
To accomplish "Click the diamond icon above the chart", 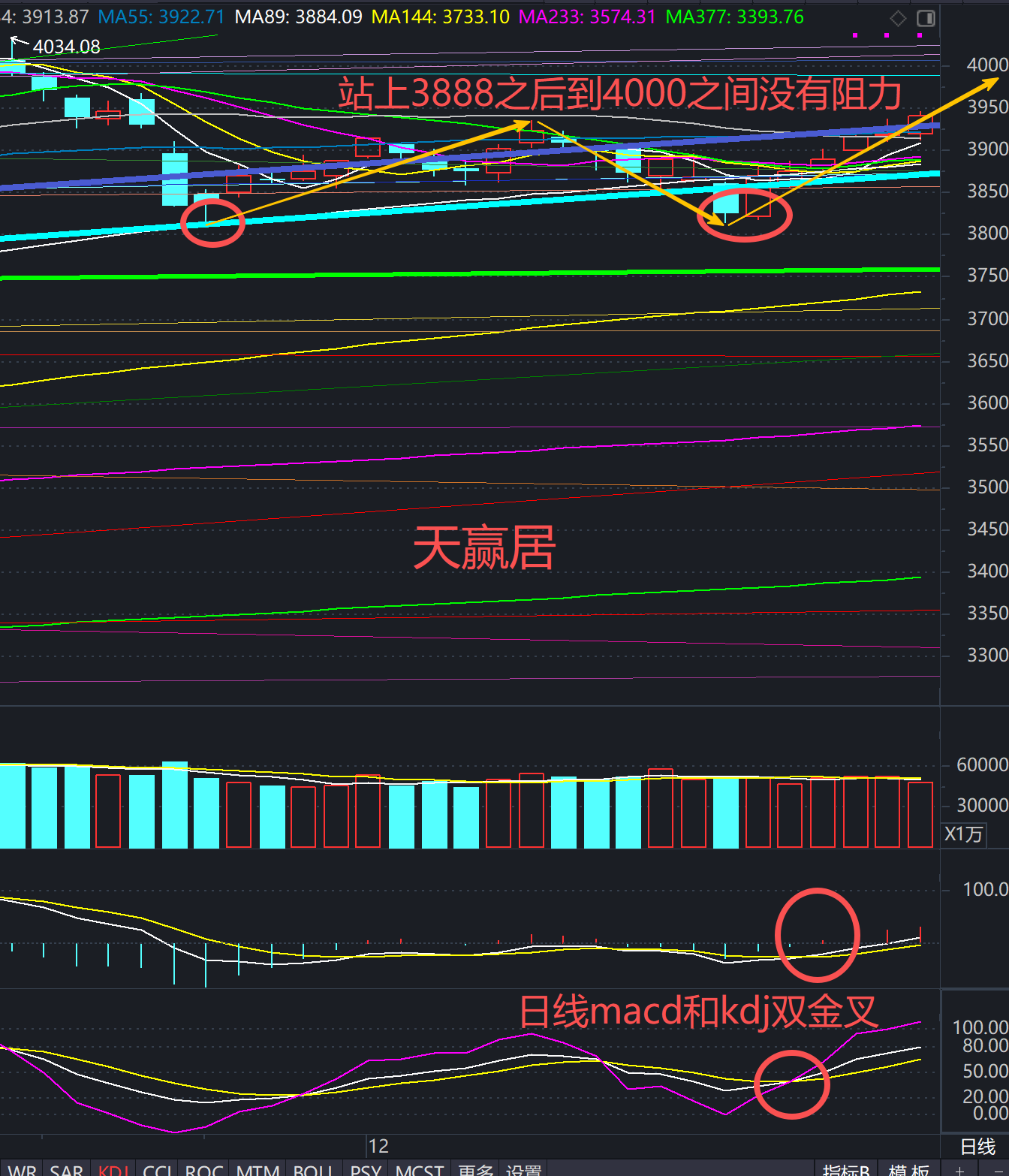I will point(898,18).
